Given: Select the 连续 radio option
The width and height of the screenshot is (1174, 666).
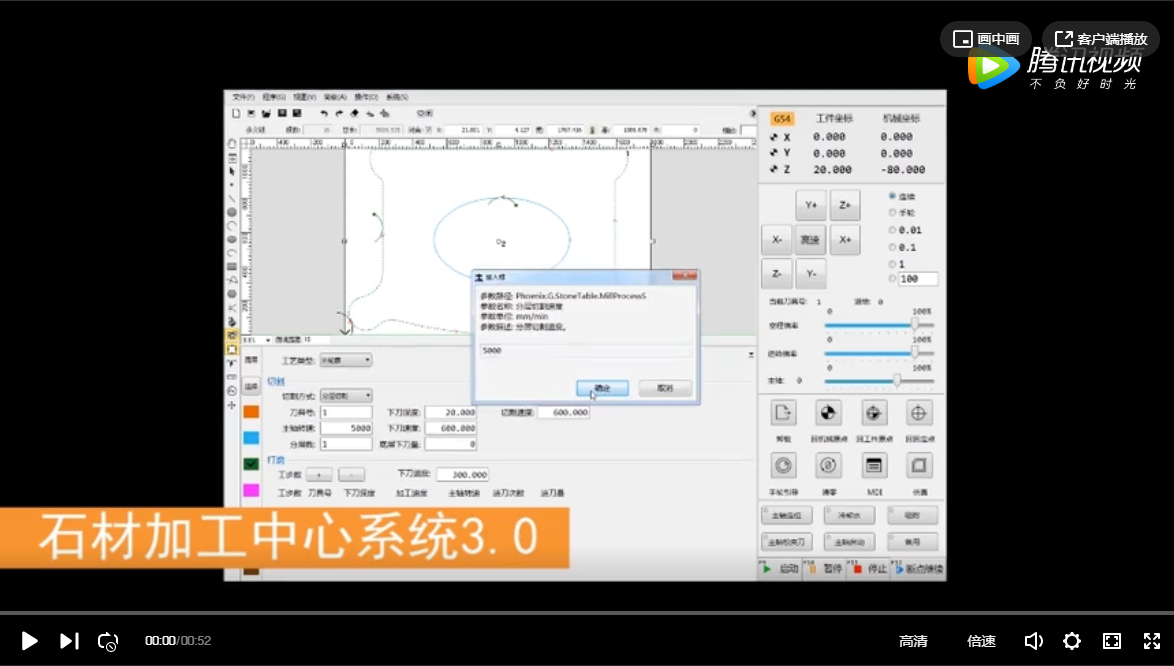Looking at the screenshot, I should click(893, 196).
